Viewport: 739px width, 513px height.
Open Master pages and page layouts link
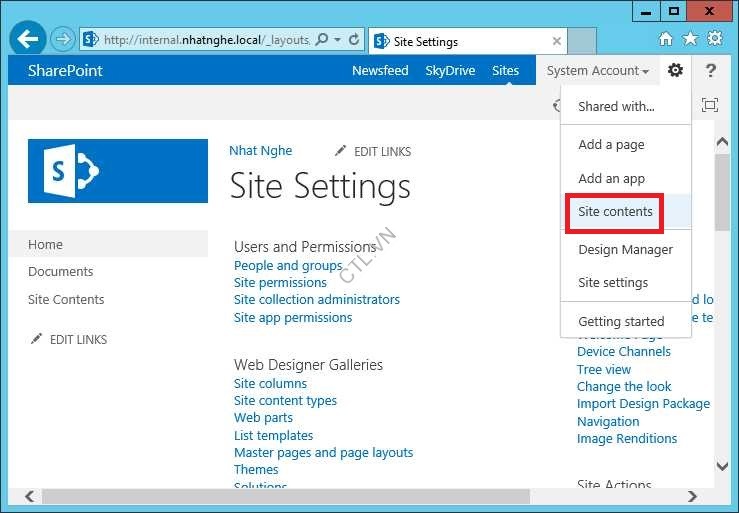click(x=324, y=453)
